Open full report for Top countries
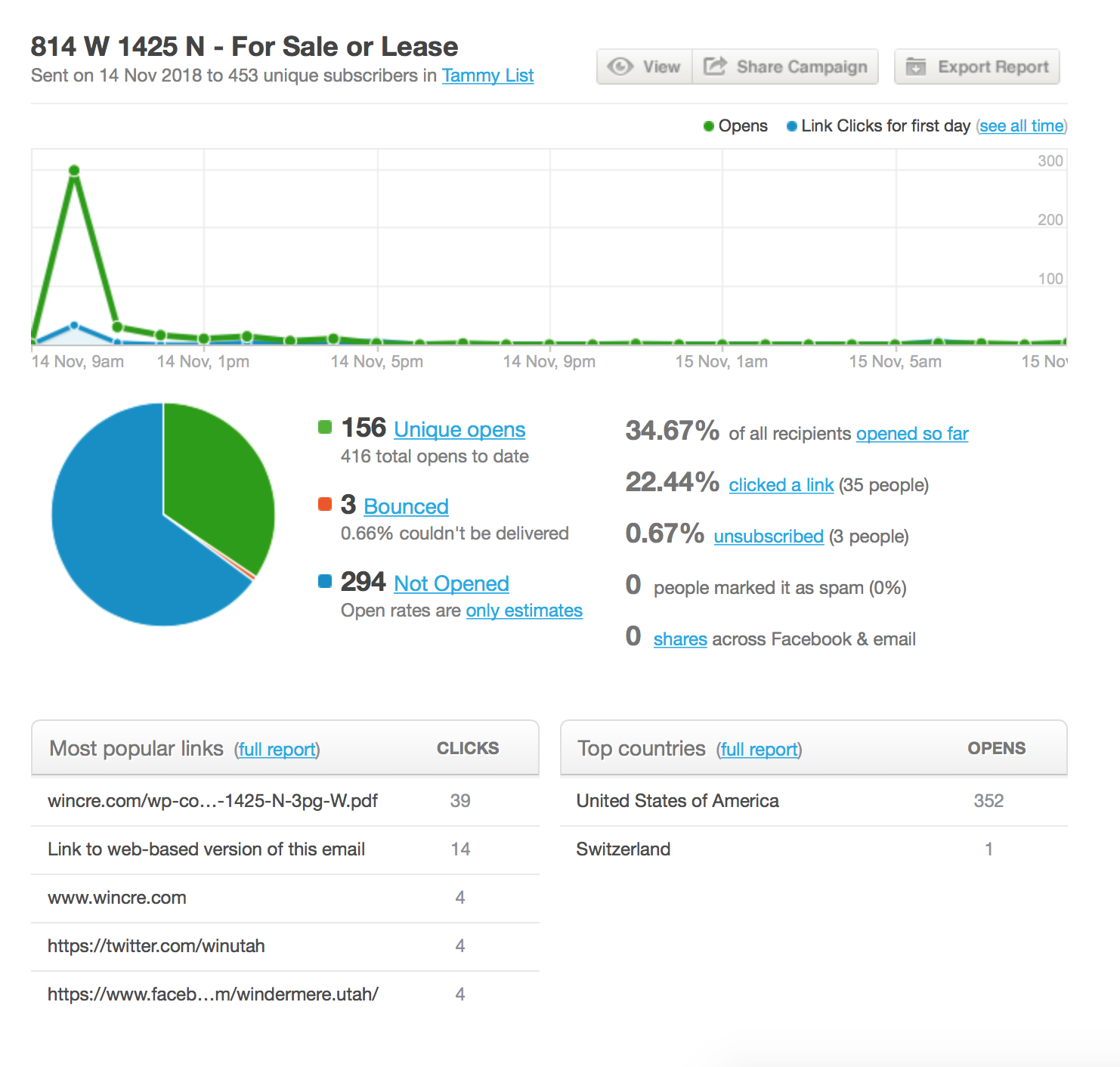Viewport: 1120px width, 1067px height. coord(759,750)
